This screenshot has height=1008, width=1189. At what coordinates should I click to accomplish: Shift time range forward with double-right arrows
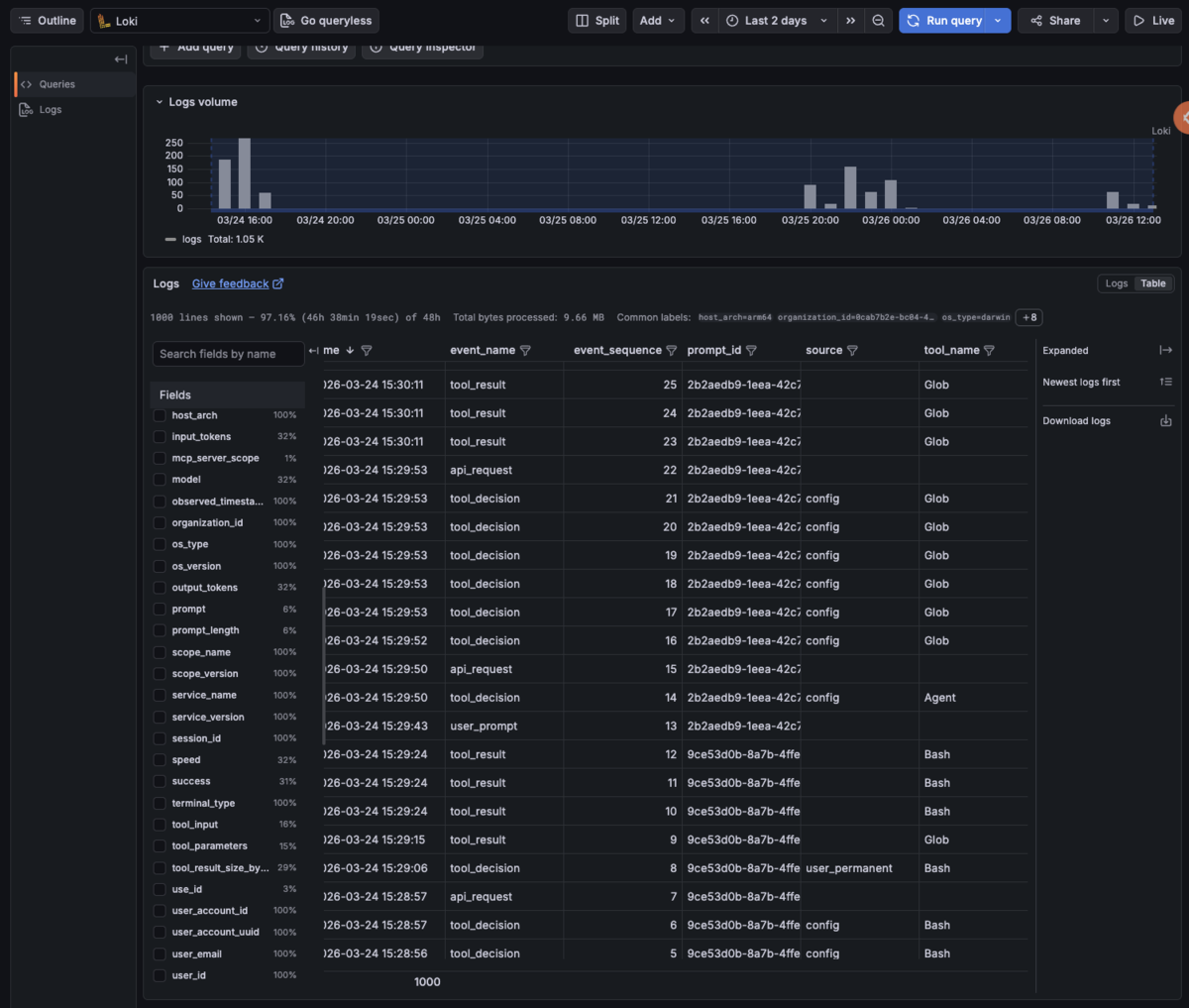(x=850, y=21)
